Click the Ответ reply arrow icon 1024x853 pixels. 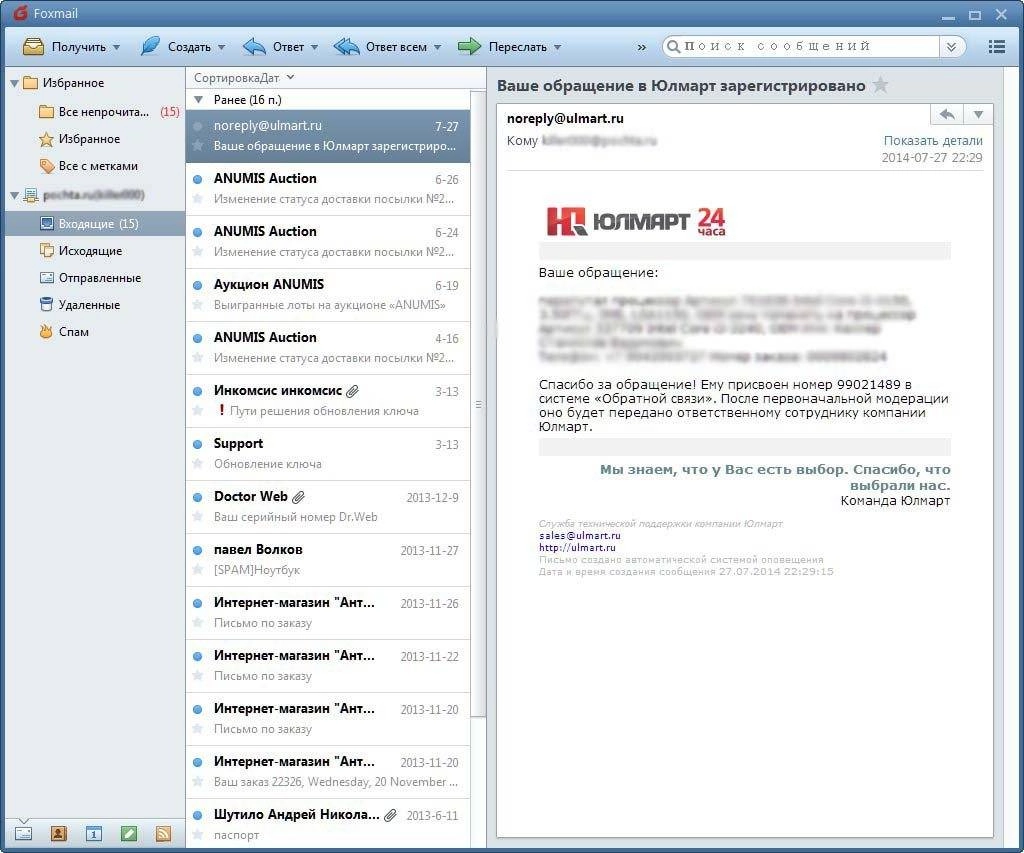click(254, 46)
